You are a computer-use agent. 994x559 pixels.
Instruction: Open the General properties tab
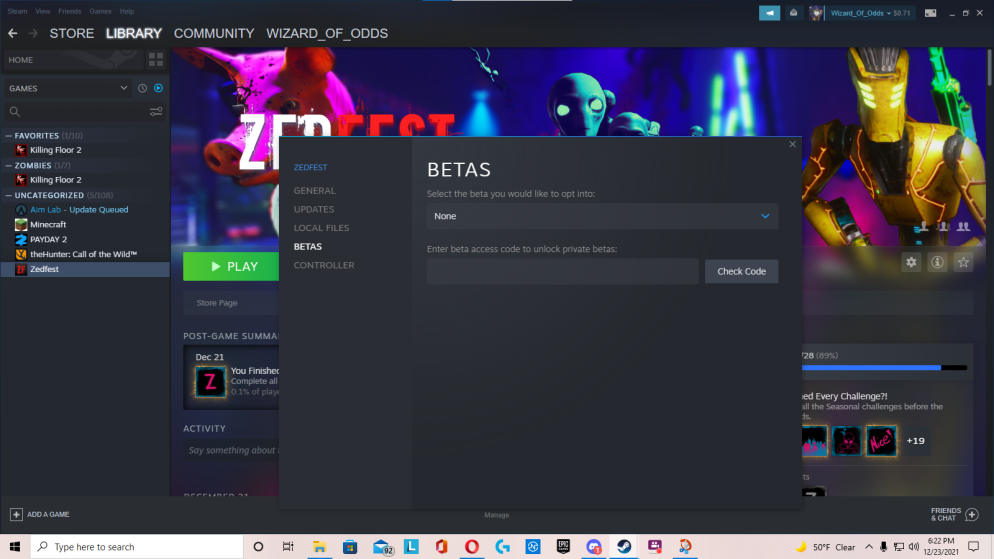[314, 190]
